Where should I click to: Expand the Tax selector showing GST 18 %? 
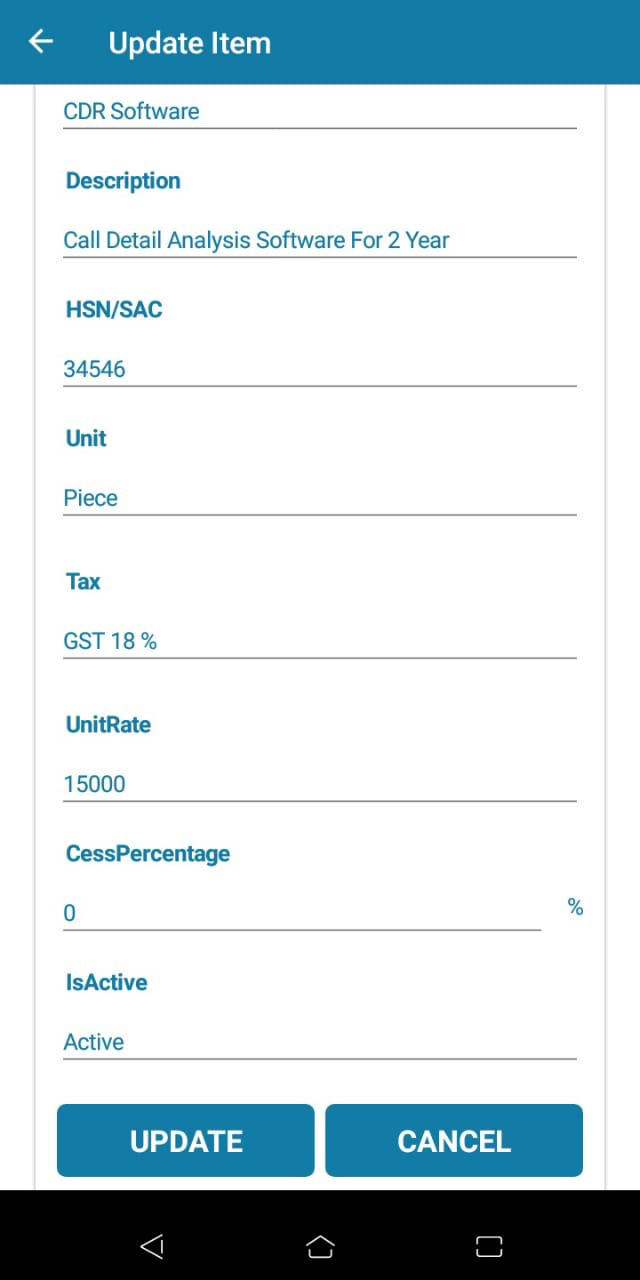[319, 641]
